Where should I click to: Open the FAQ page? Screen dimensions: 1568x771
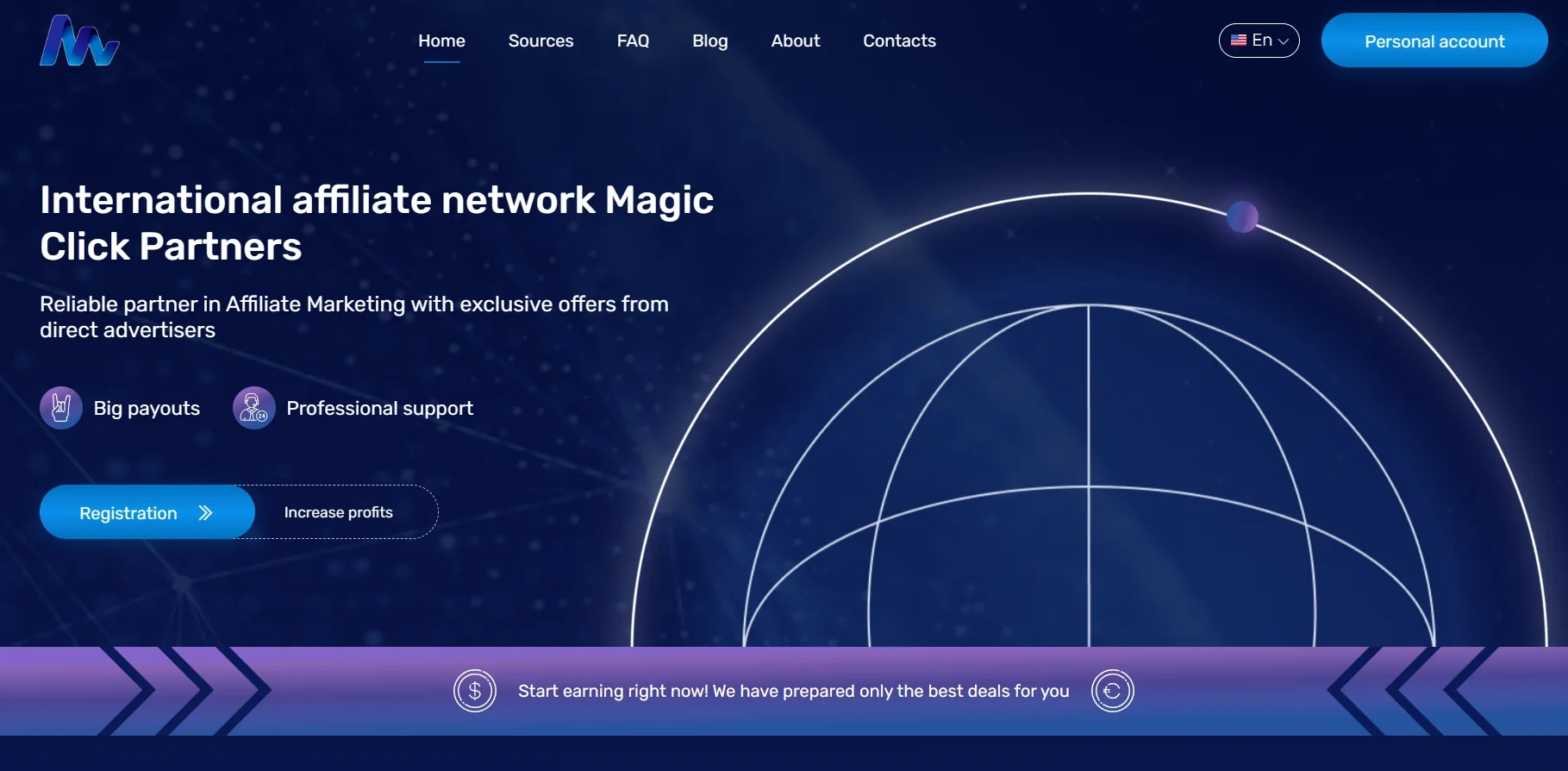[x=633, y=41]
